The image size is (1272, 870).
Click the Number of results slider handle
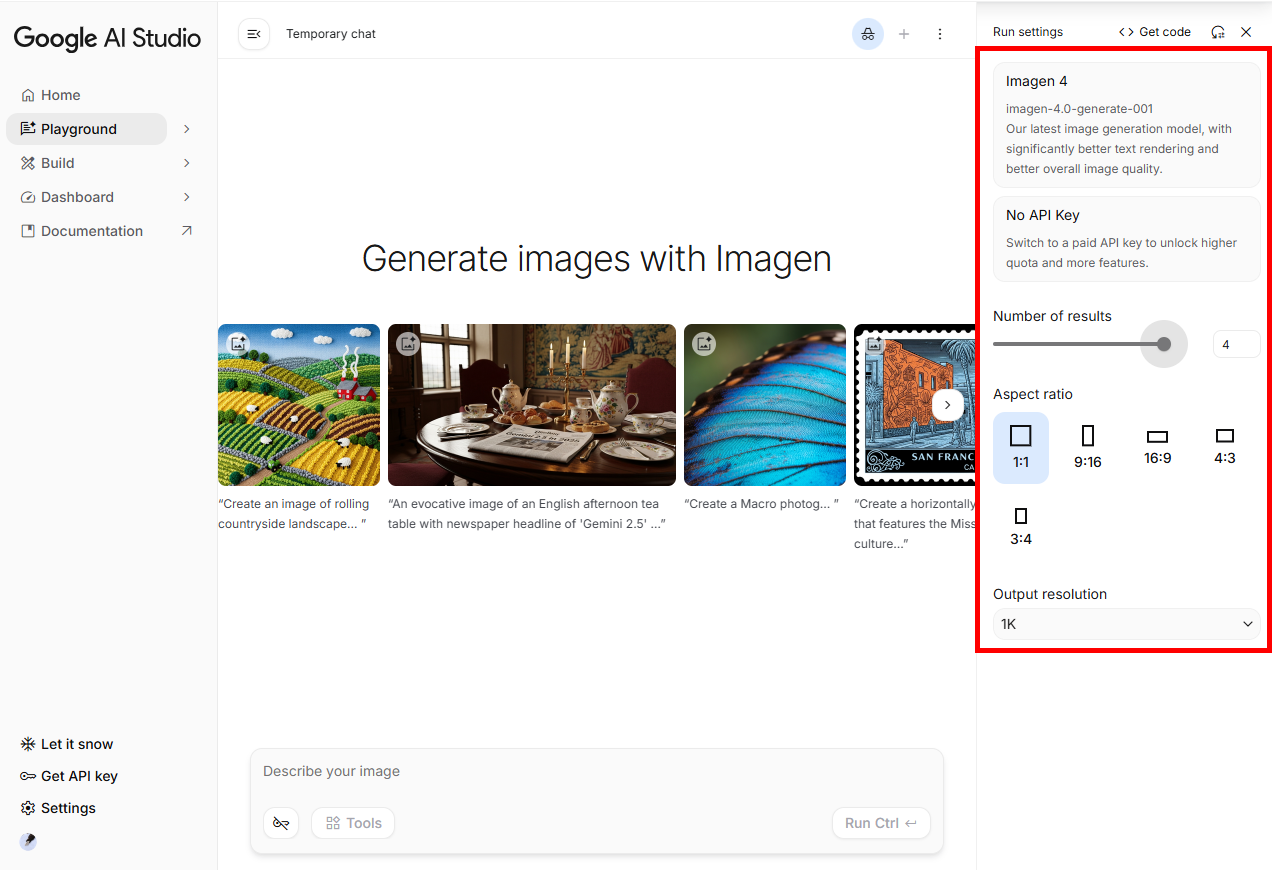point(1163,344)
